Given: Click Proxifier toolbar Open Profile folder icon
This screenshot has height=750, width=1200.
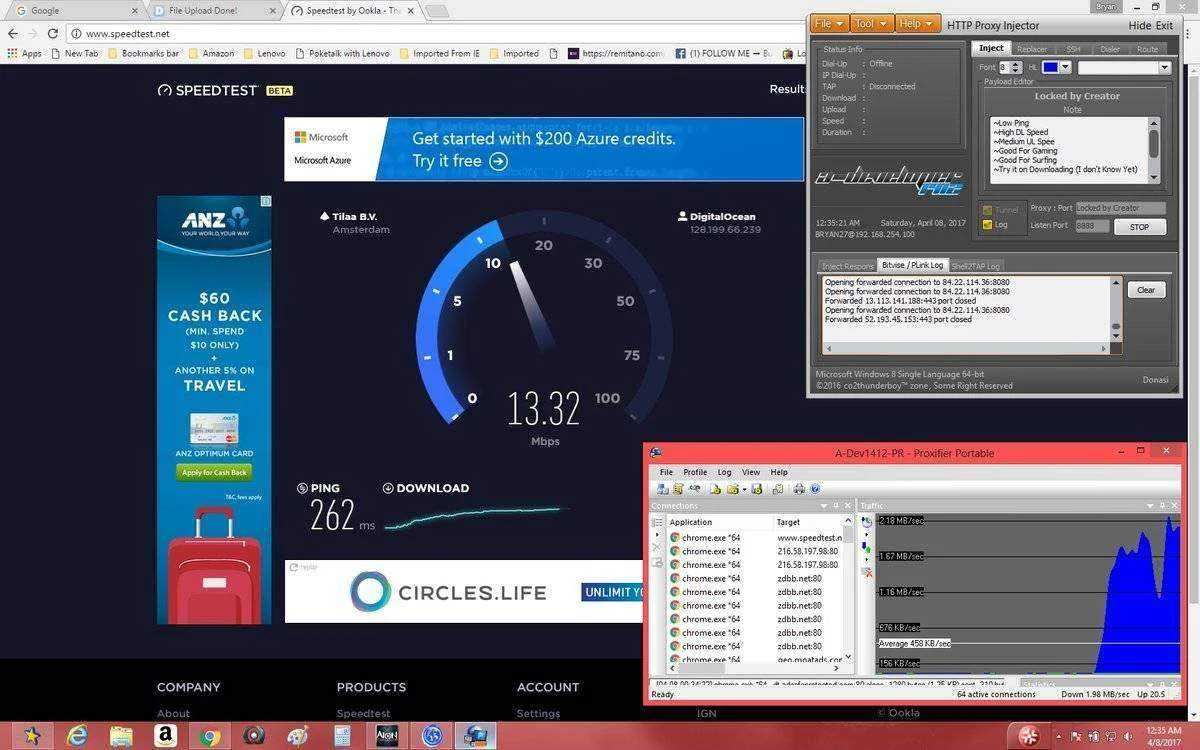Looking at the screenshot, I should click(733, 489).
